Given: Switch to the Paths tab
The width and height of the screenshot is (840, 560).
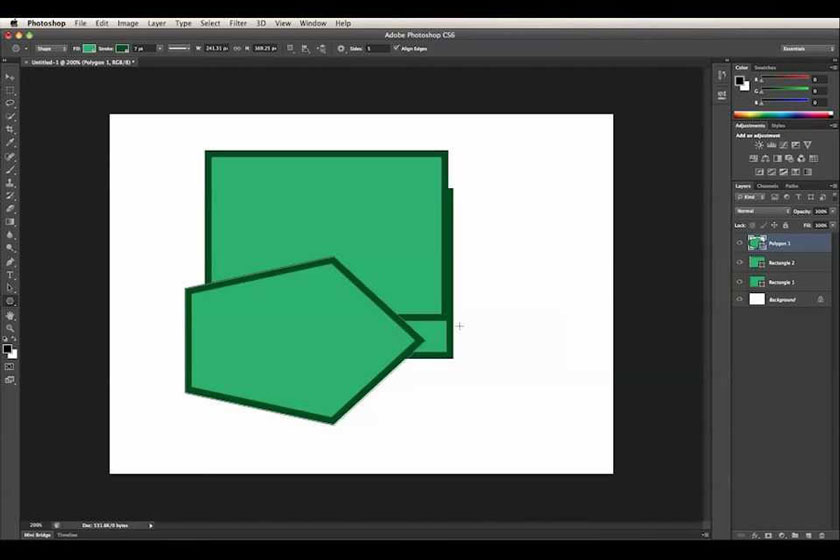Looking at the screenshot, I should (792, 186).
